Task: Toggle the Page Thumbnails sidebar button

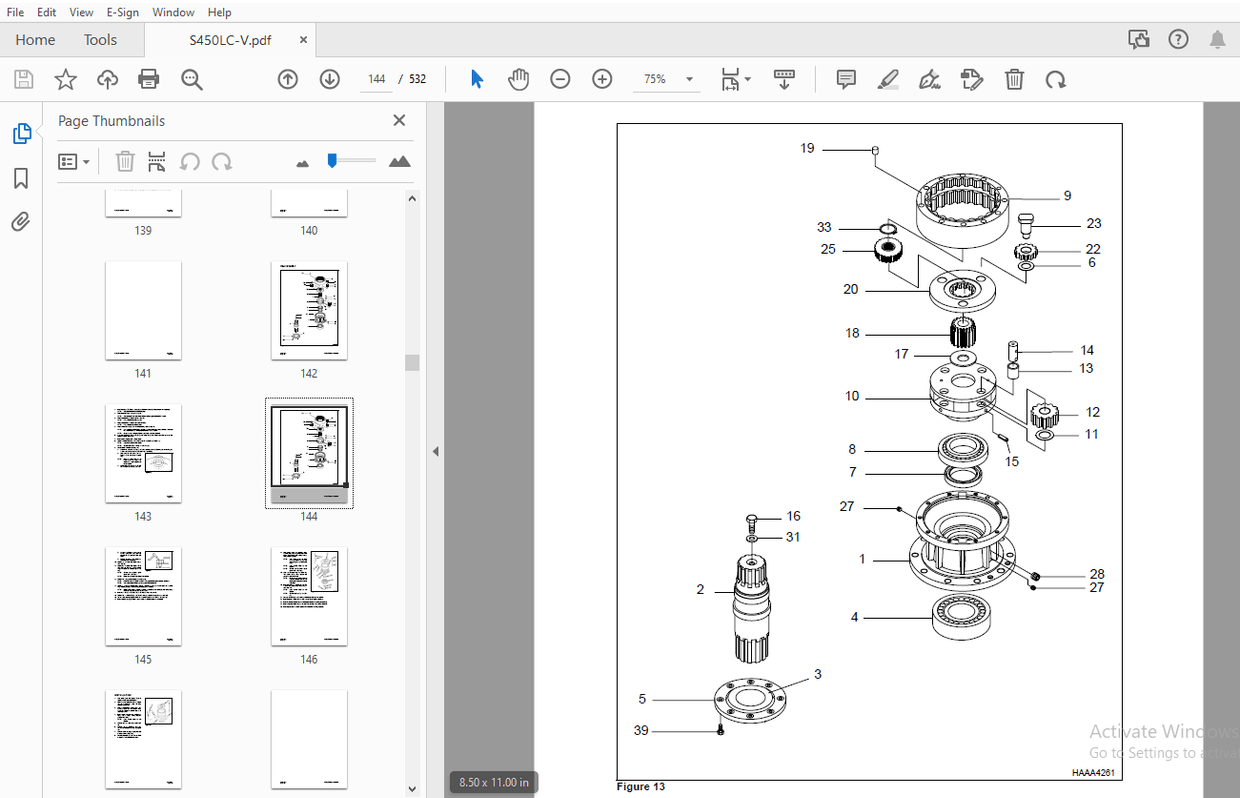Action: tap(20, 133)
